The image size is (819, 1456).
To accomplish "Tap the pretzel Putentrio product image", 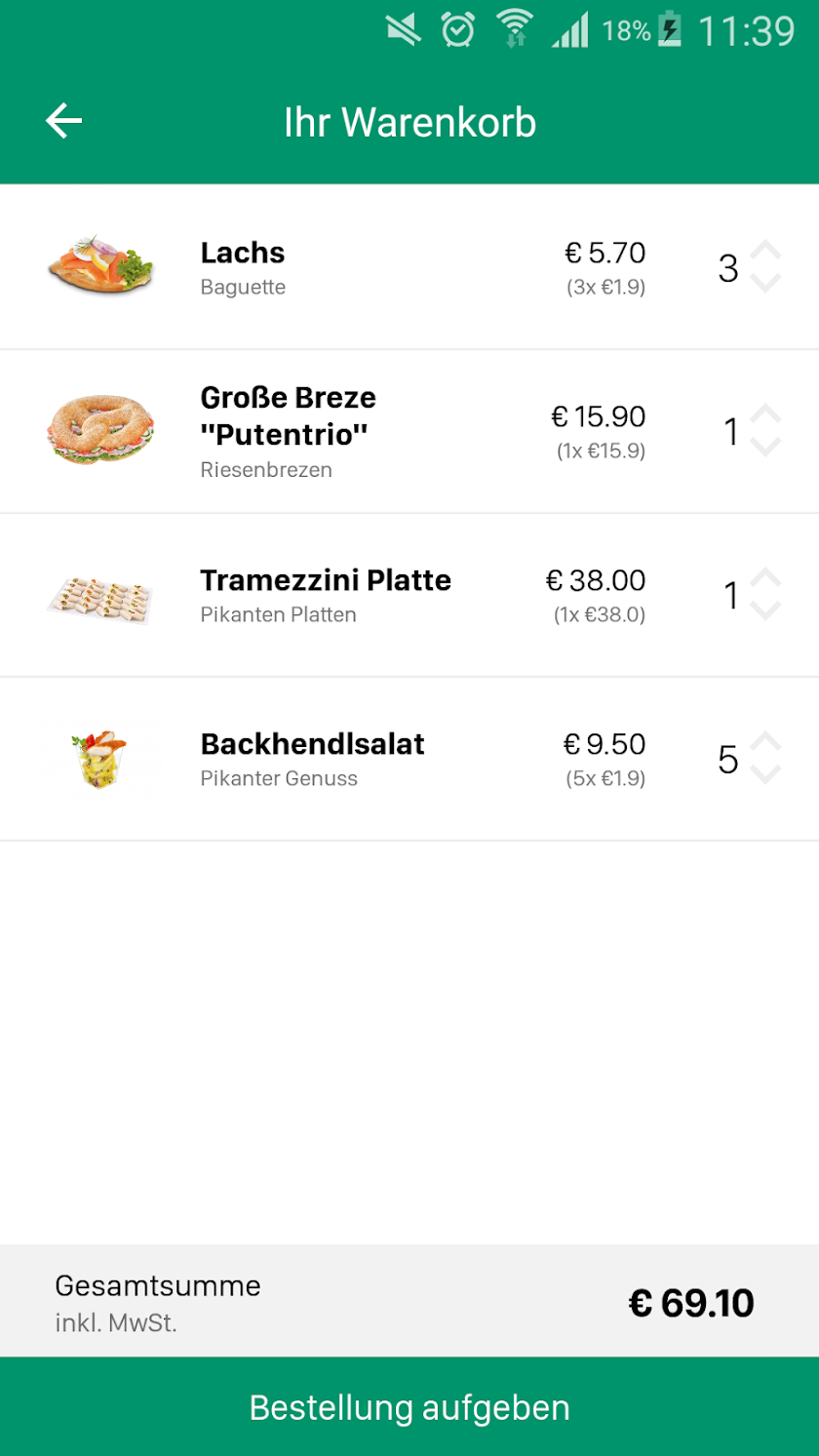I will [100, 428].
